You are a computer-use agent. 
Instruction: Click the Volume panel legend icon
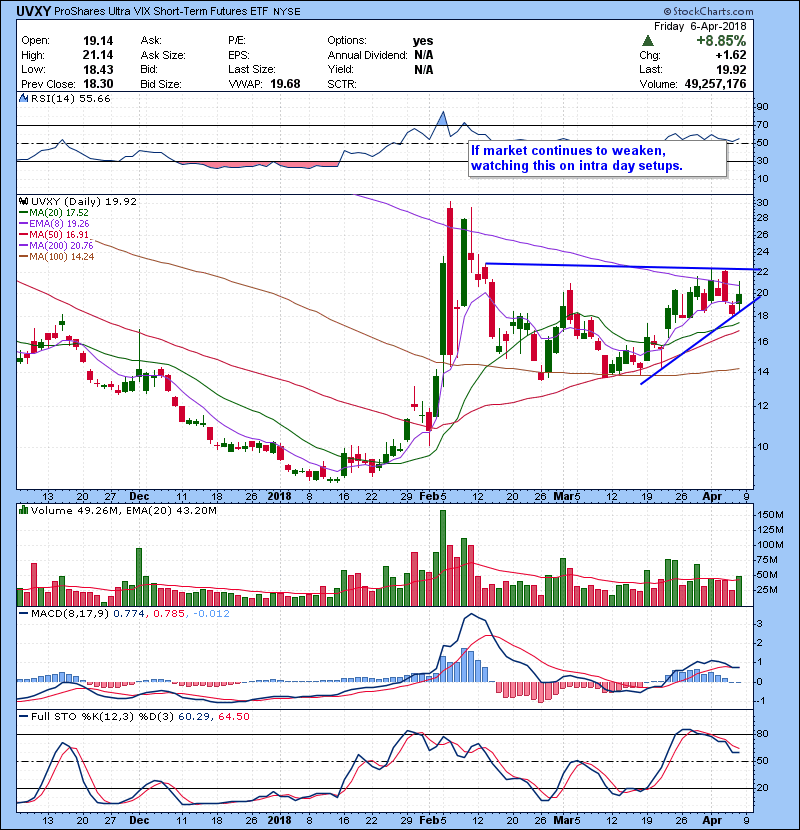(x=22, y=511)
